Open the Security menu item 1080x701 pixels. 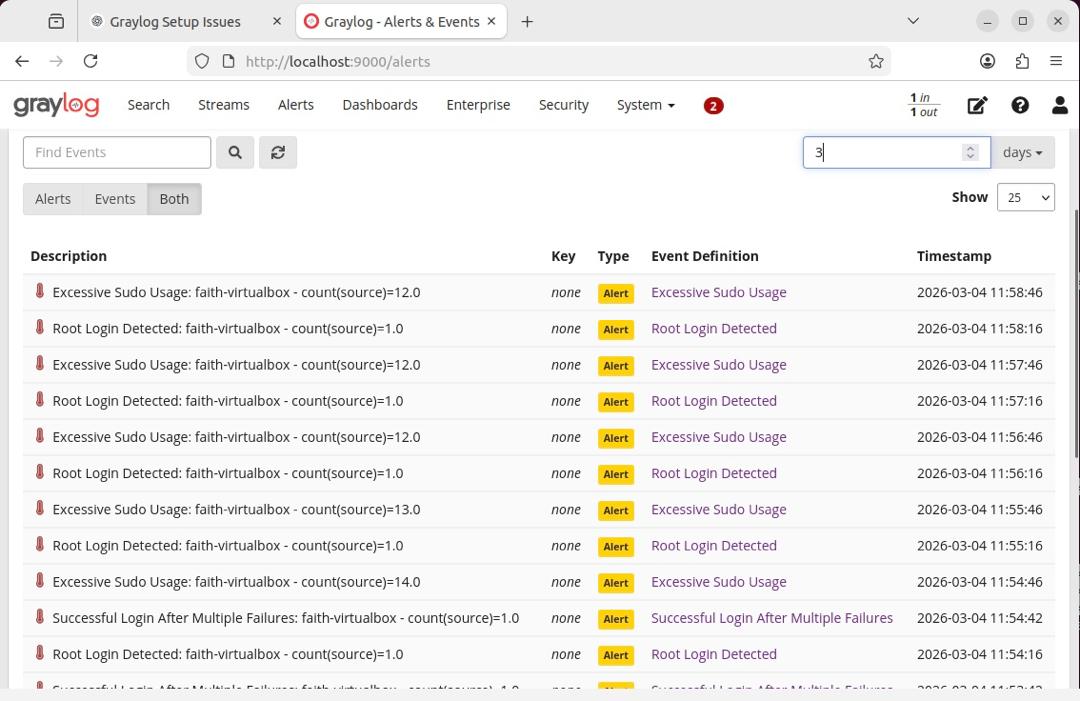(563, 105)
